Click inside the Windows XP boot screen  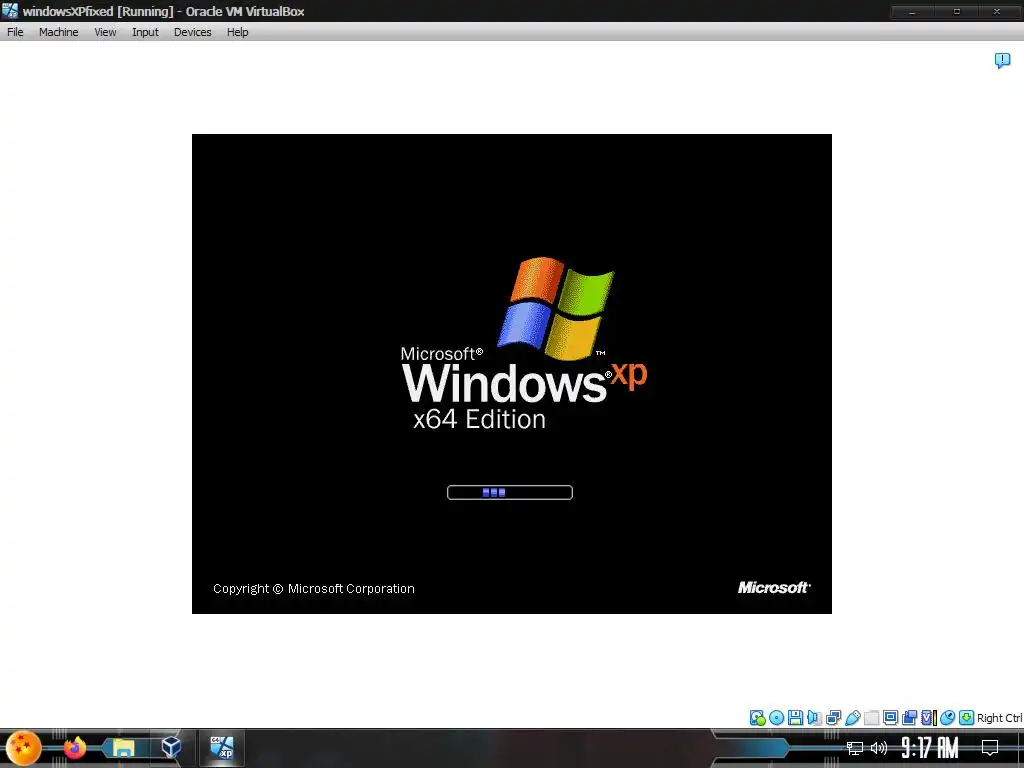(511, 374)
